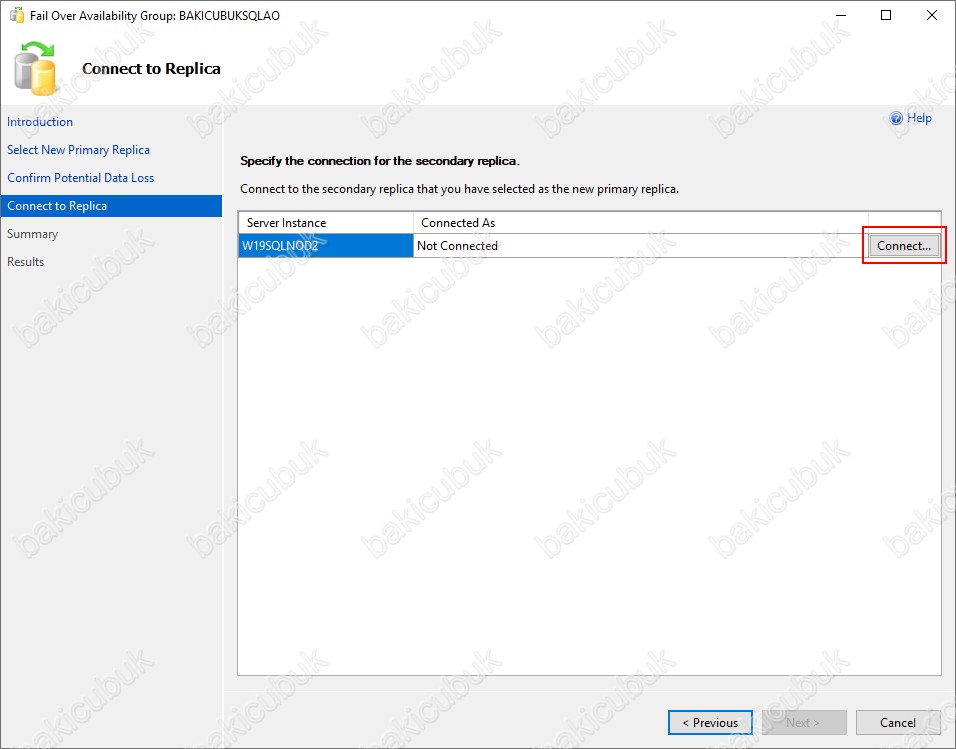Image resolution: width=956 pixels, height=749 pixels.
Task: Open the Select New Primary Replica step
Action: click(78, 150)
